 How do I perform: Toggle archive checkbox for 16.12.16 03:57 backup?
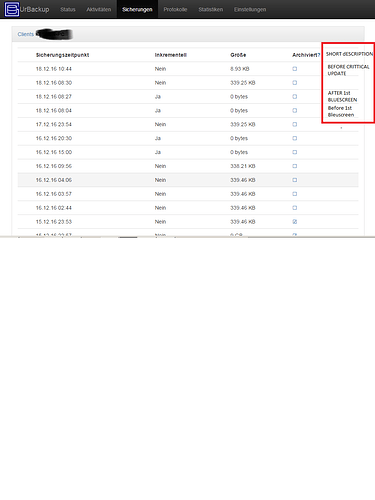pyautogui.click(x=295, y=194)
